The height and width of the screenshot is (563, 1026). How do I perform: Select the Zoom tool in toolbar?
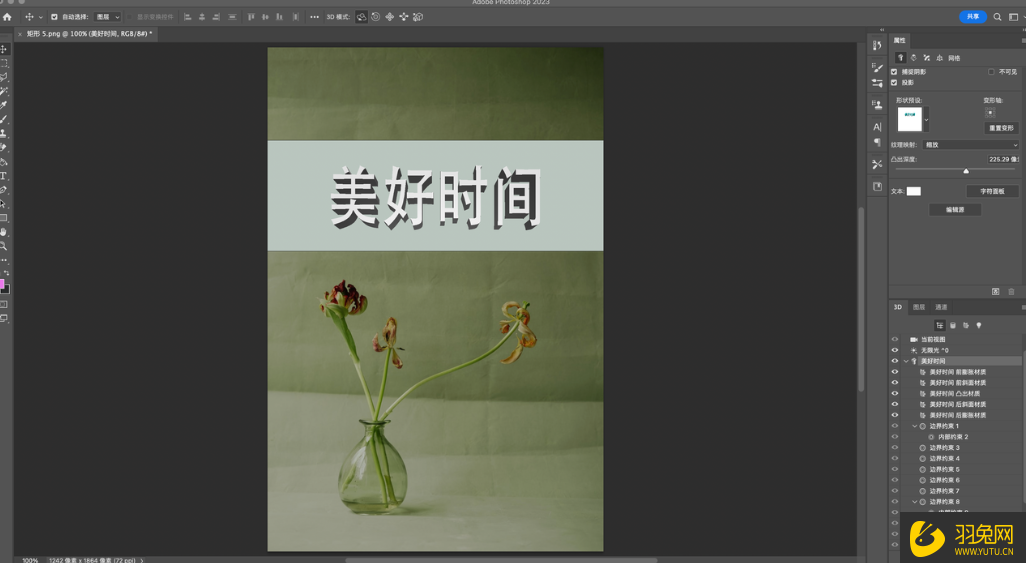pyautogui.click(x=3, y=246)
